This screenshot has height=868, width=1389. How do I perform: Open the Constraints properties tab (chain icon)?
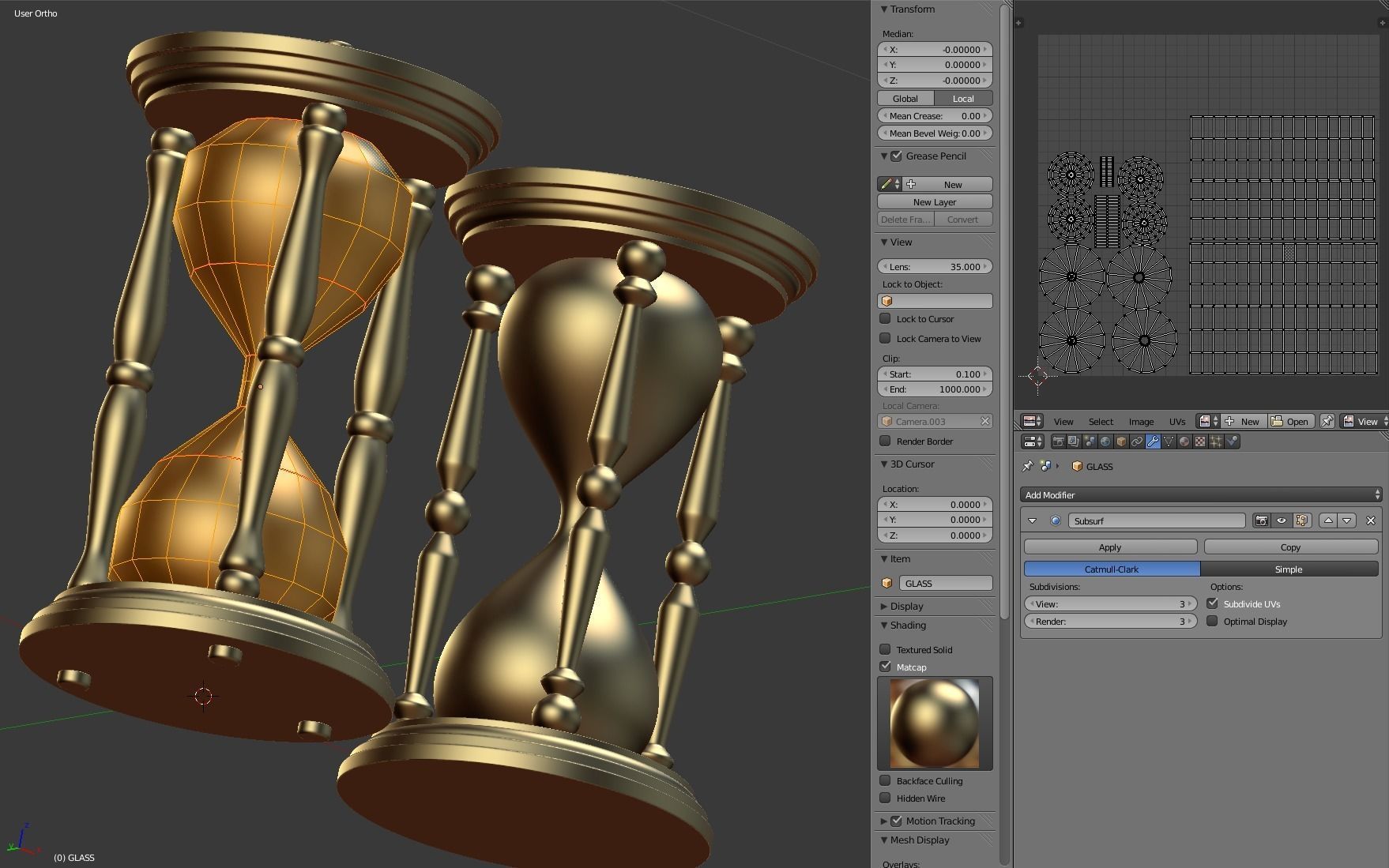pos(1137,442)
